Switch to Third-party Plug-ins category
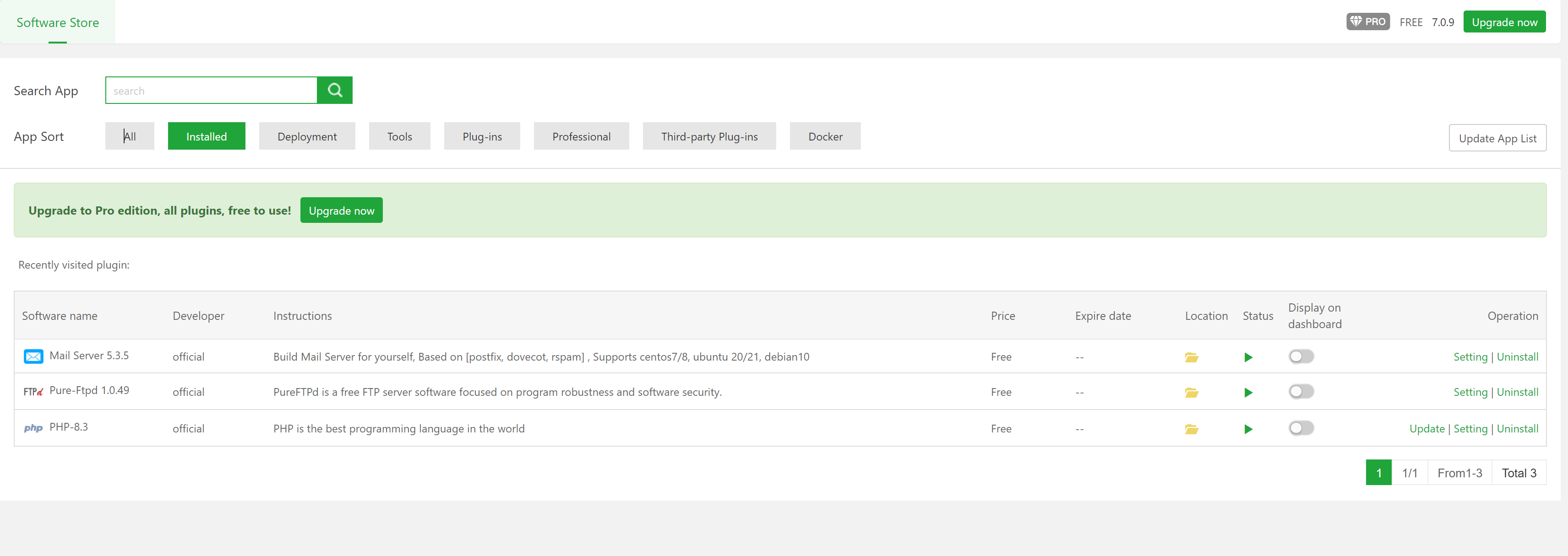The image size is (1568, 556). [709, 136]
